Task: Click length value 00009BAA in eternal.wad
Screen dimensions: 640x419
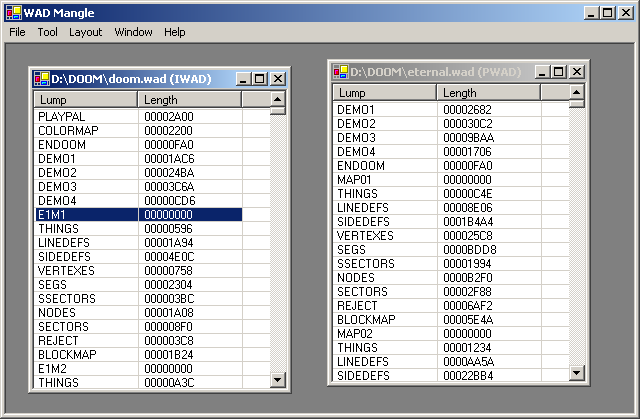Action: click(469, 137)
